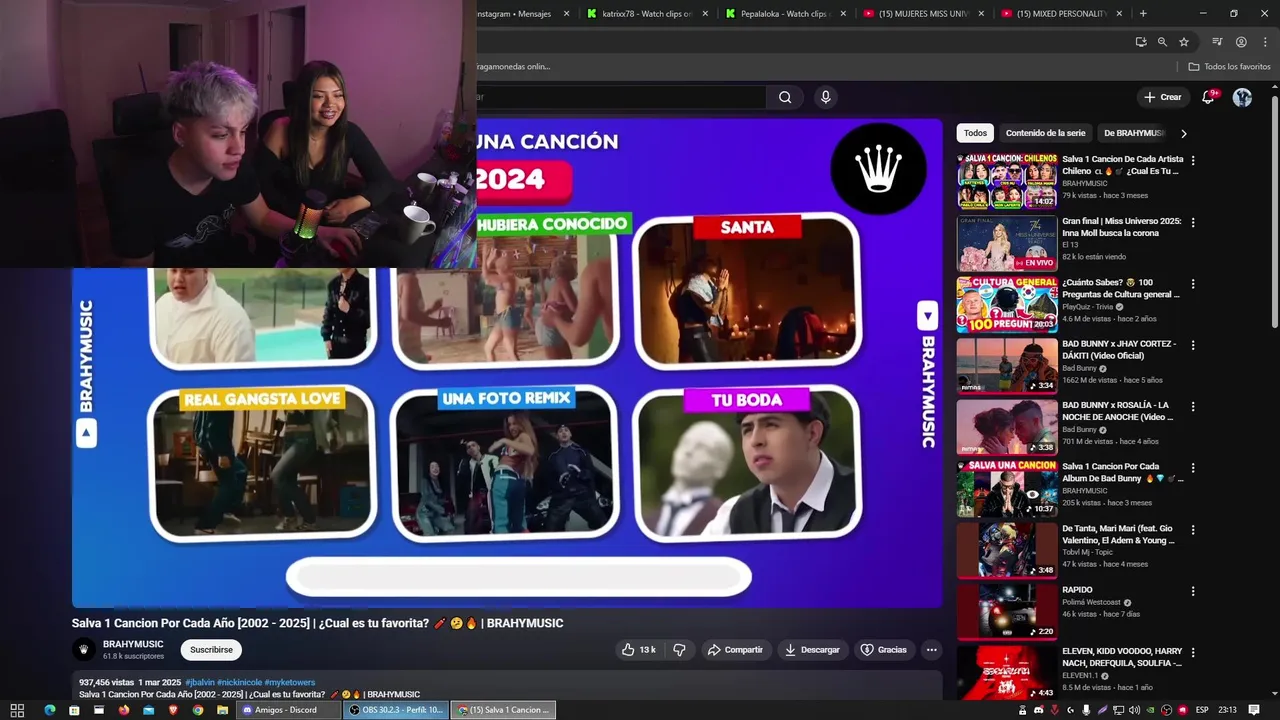The width and height of the screenshot is (1280, 720).
Task: Open 100 Preguntas Cultura General thumbnail
Action: 1006,304
